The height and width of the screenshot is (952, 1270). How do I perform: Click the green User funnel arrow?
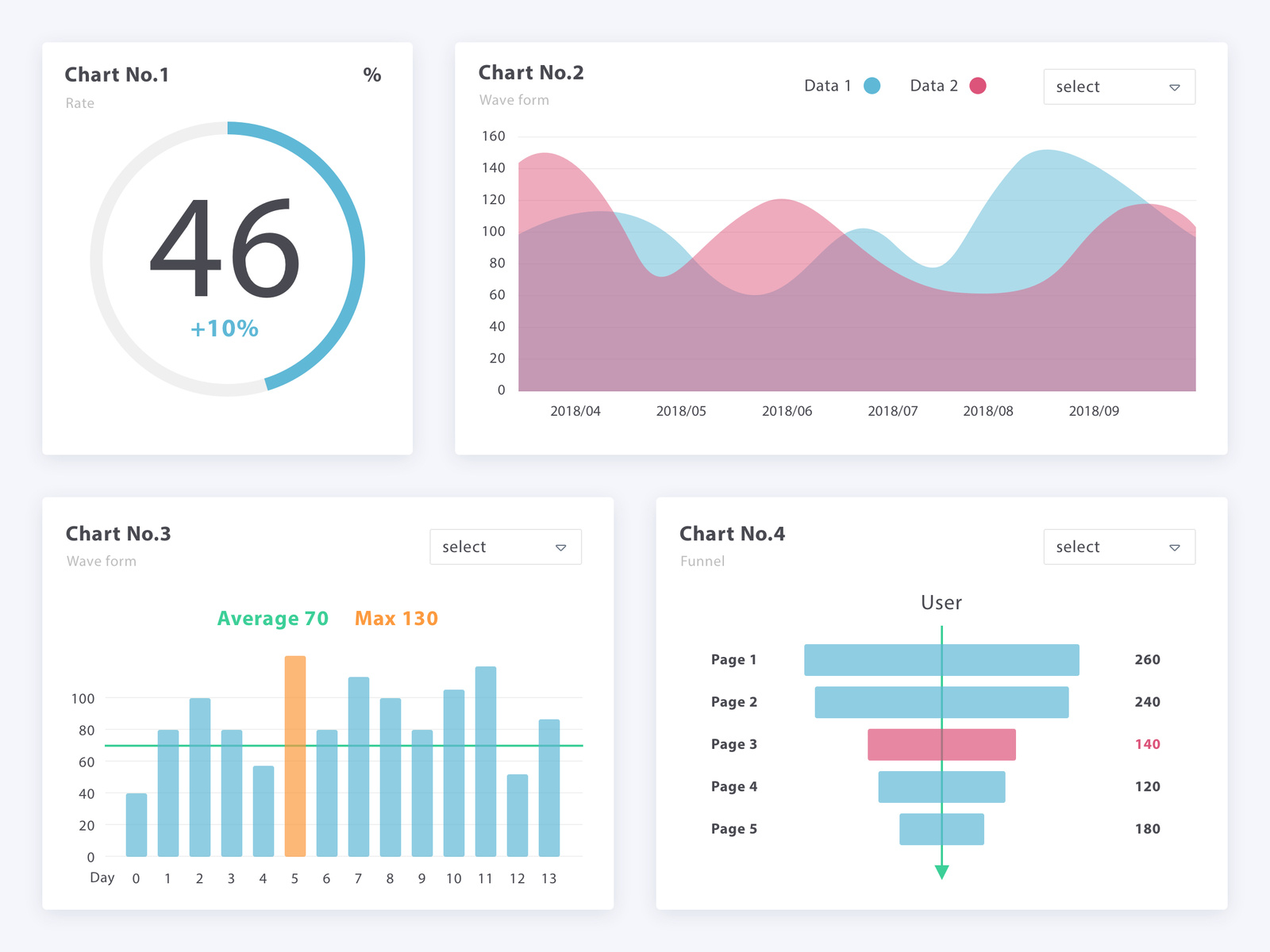pyautogui.click(x=941, y=869)
